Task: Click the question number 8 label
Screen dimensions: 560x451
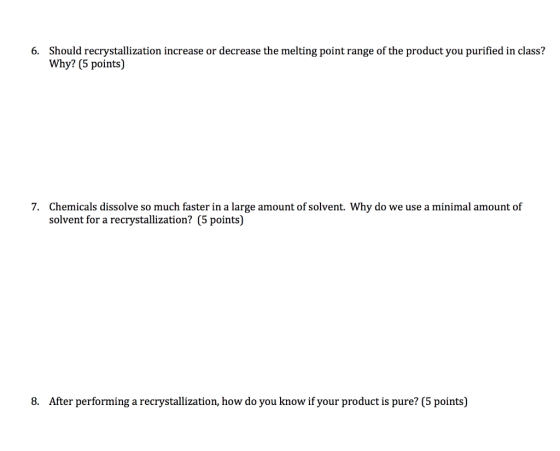Action: (x=35, y=402)
